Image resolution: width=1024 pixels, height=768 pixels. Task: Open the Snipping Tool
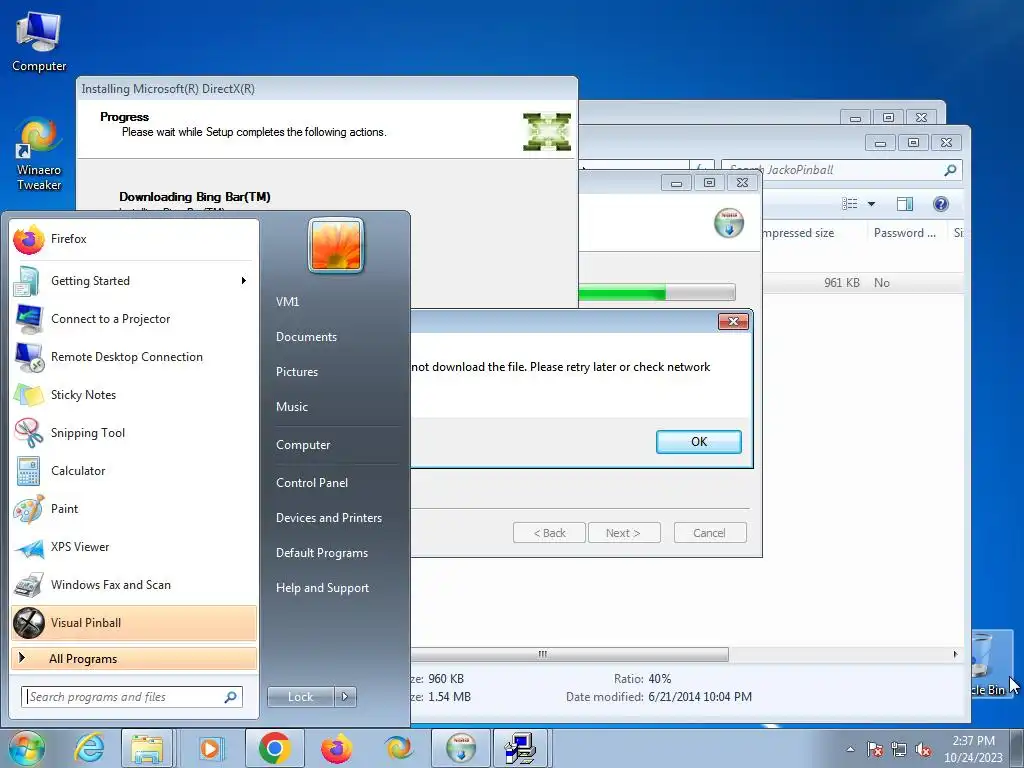(134, 432)
